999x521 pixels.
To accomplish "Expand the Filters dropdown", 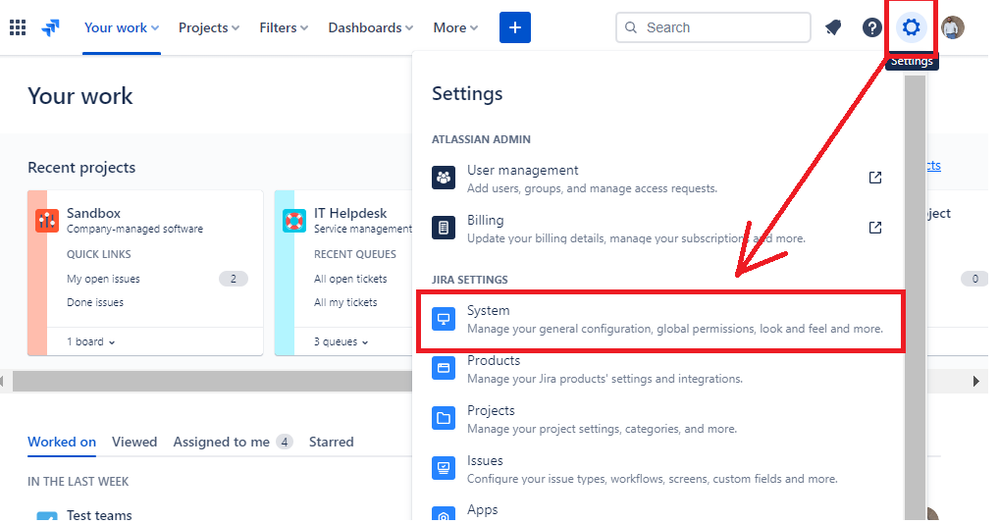I will (x=284, y=27).
